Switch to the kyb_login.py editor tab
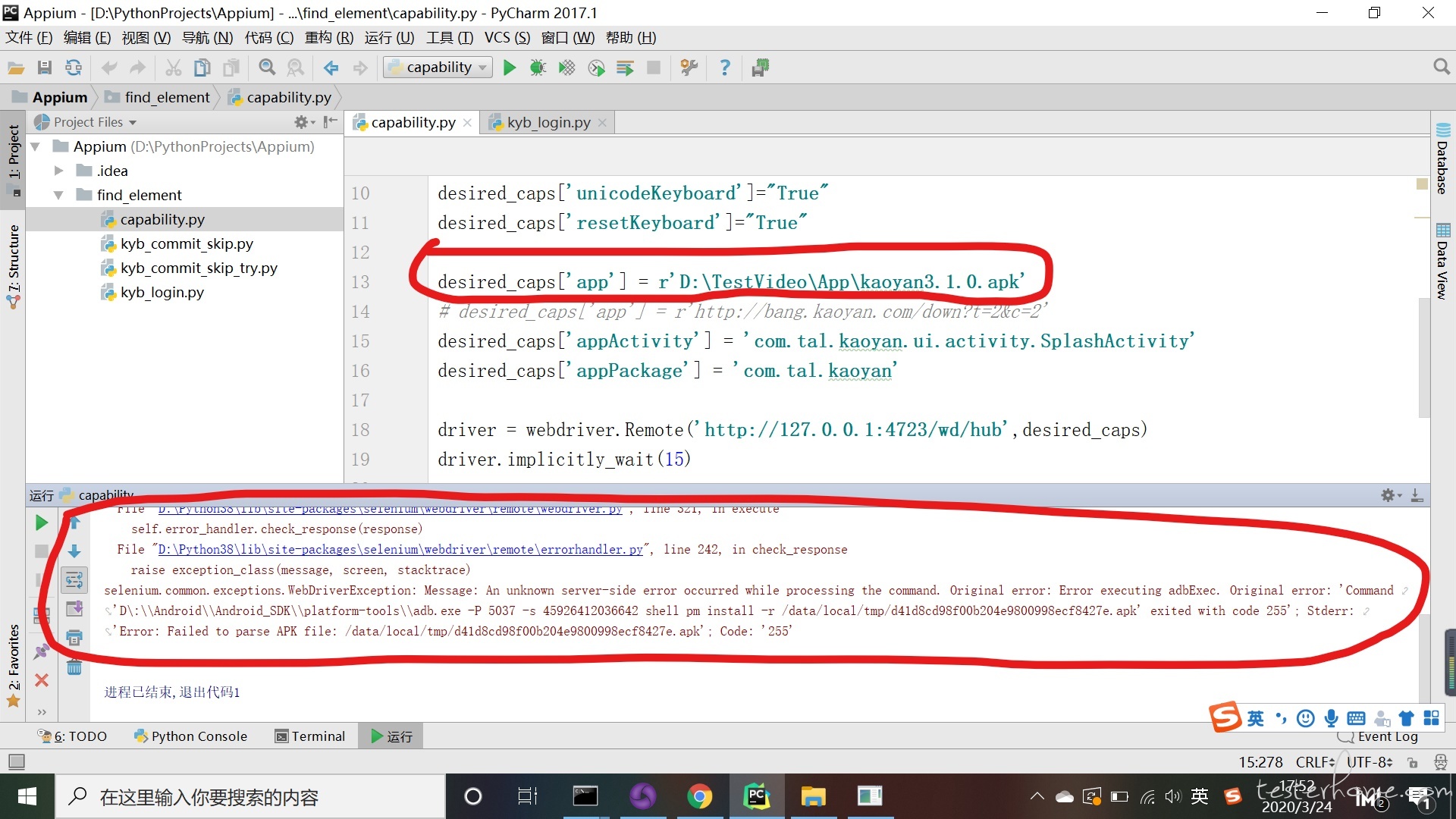Image resolution: width=1456 pixels, height=819 pixels. point(548,122)
